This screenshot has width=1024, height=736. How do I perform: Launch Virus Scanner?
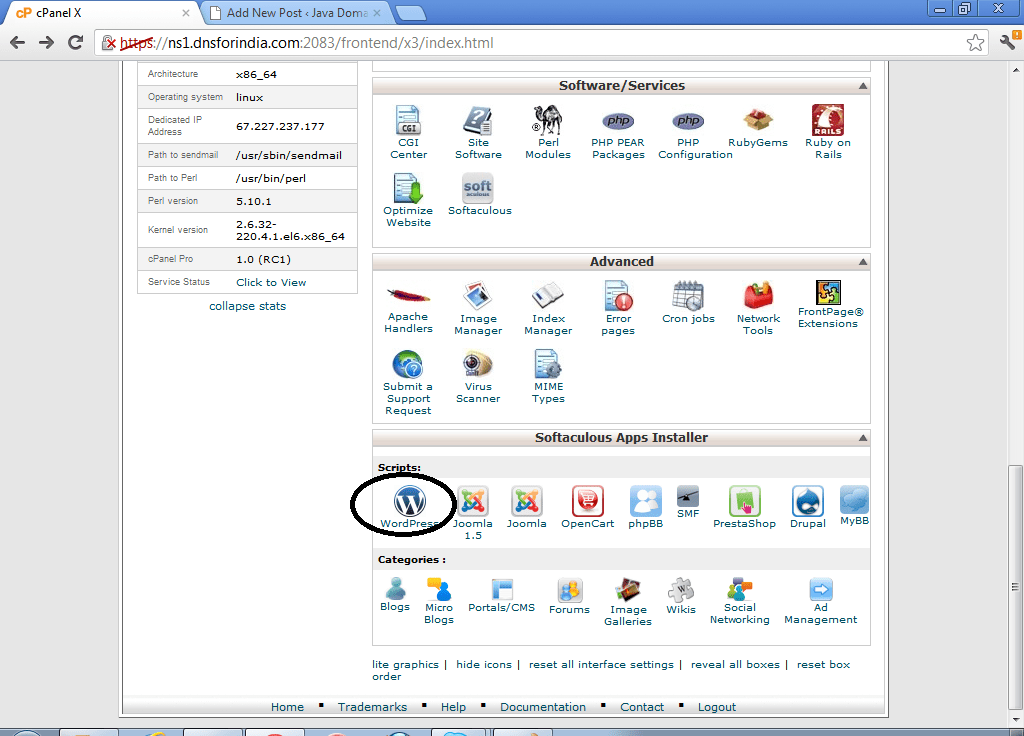click(478, 377)
